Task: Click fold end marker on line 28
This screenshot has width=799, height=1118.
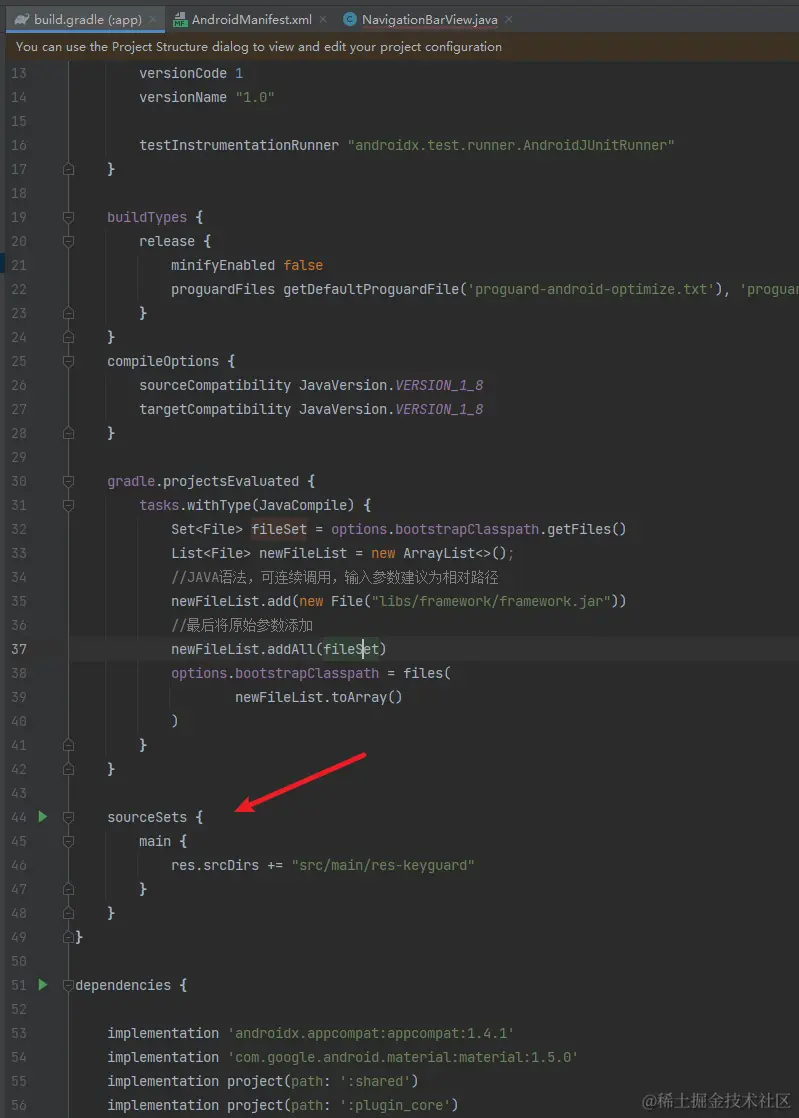Action: (68, 433)
